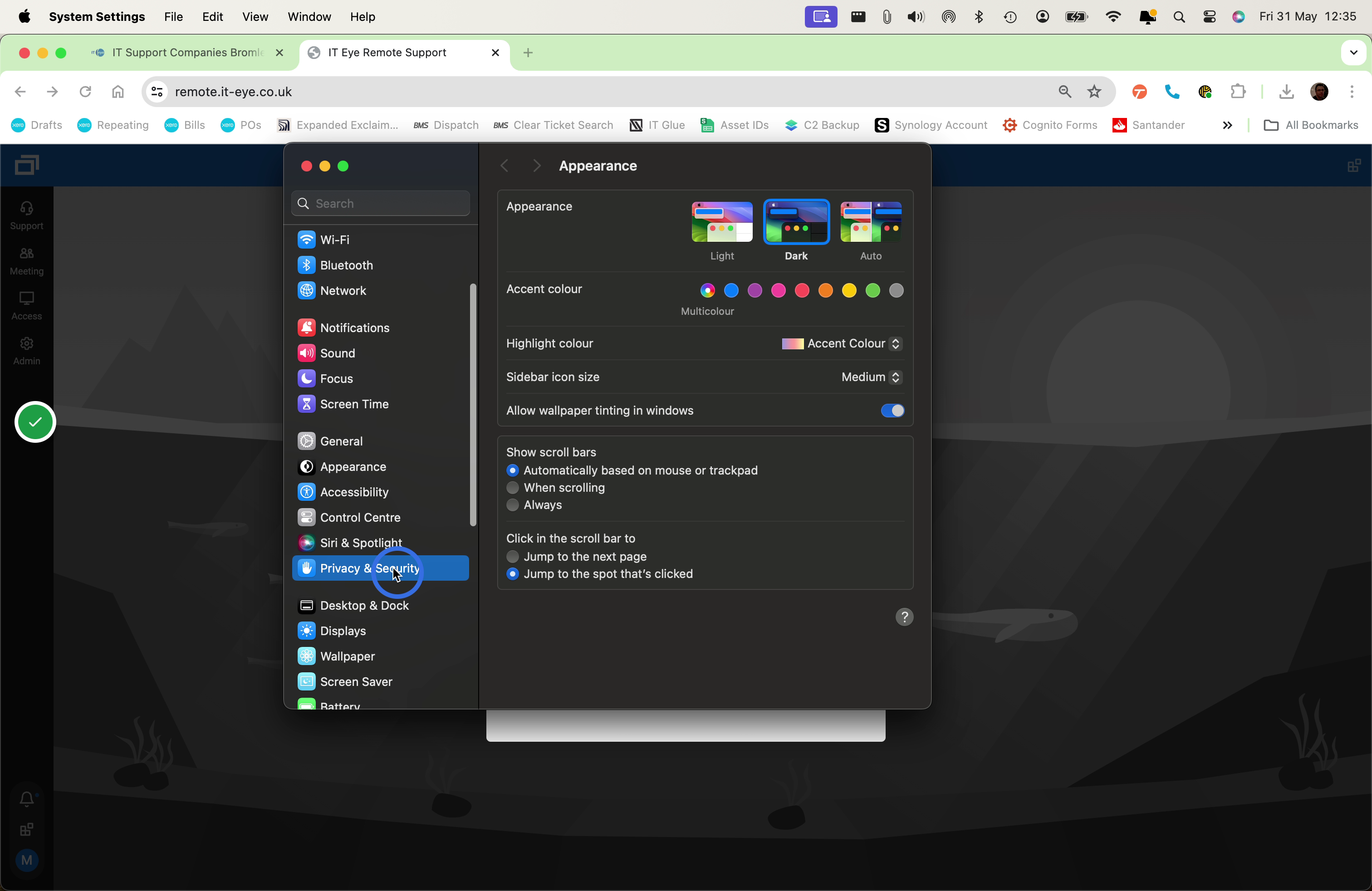Select Privacy & Security in sidebar
Screen dimensions: 1372x891
pyautogui.click(x=381, y=568)
